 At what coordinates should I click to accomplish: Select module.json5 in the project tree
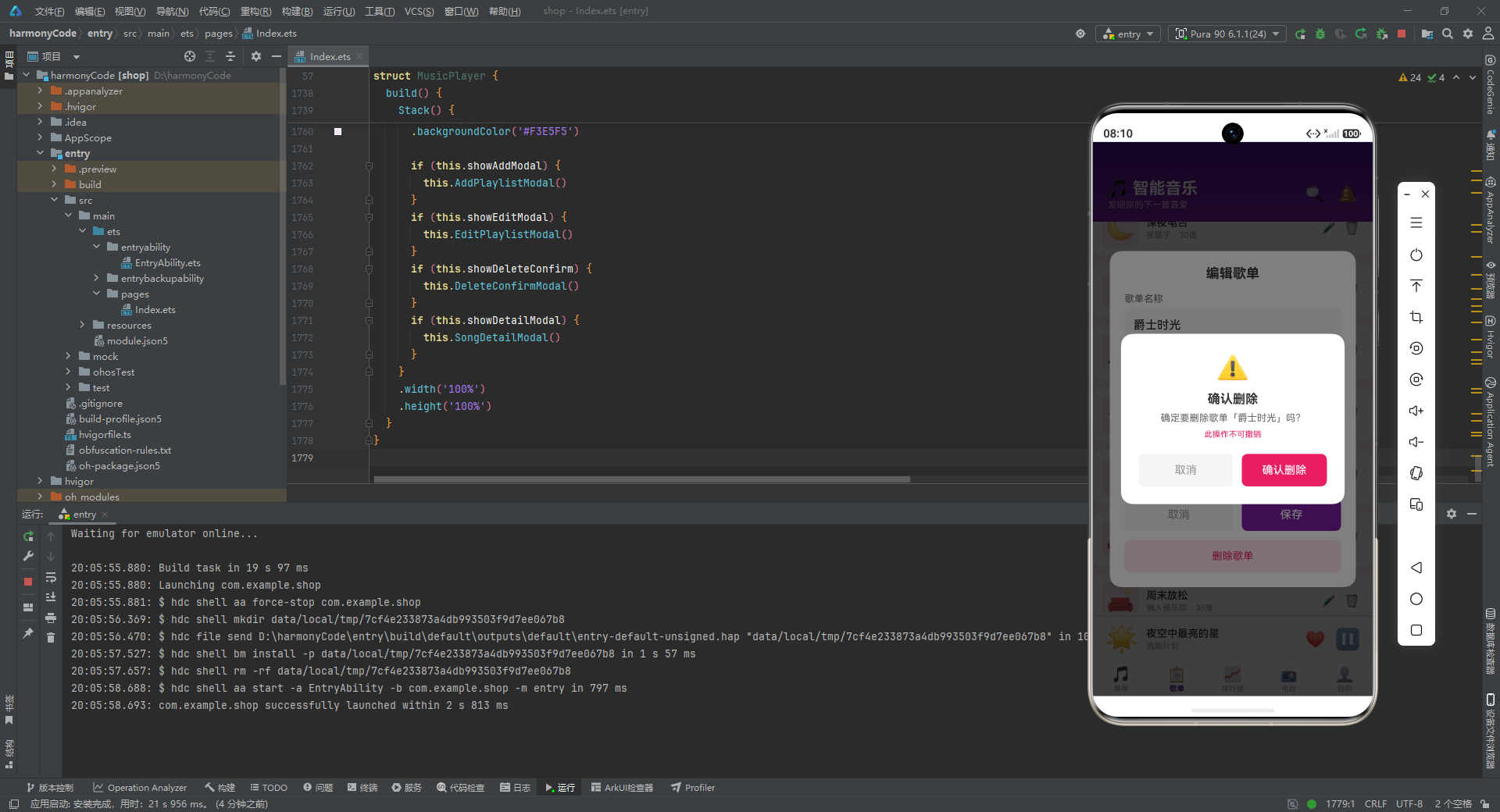point(137,340)
